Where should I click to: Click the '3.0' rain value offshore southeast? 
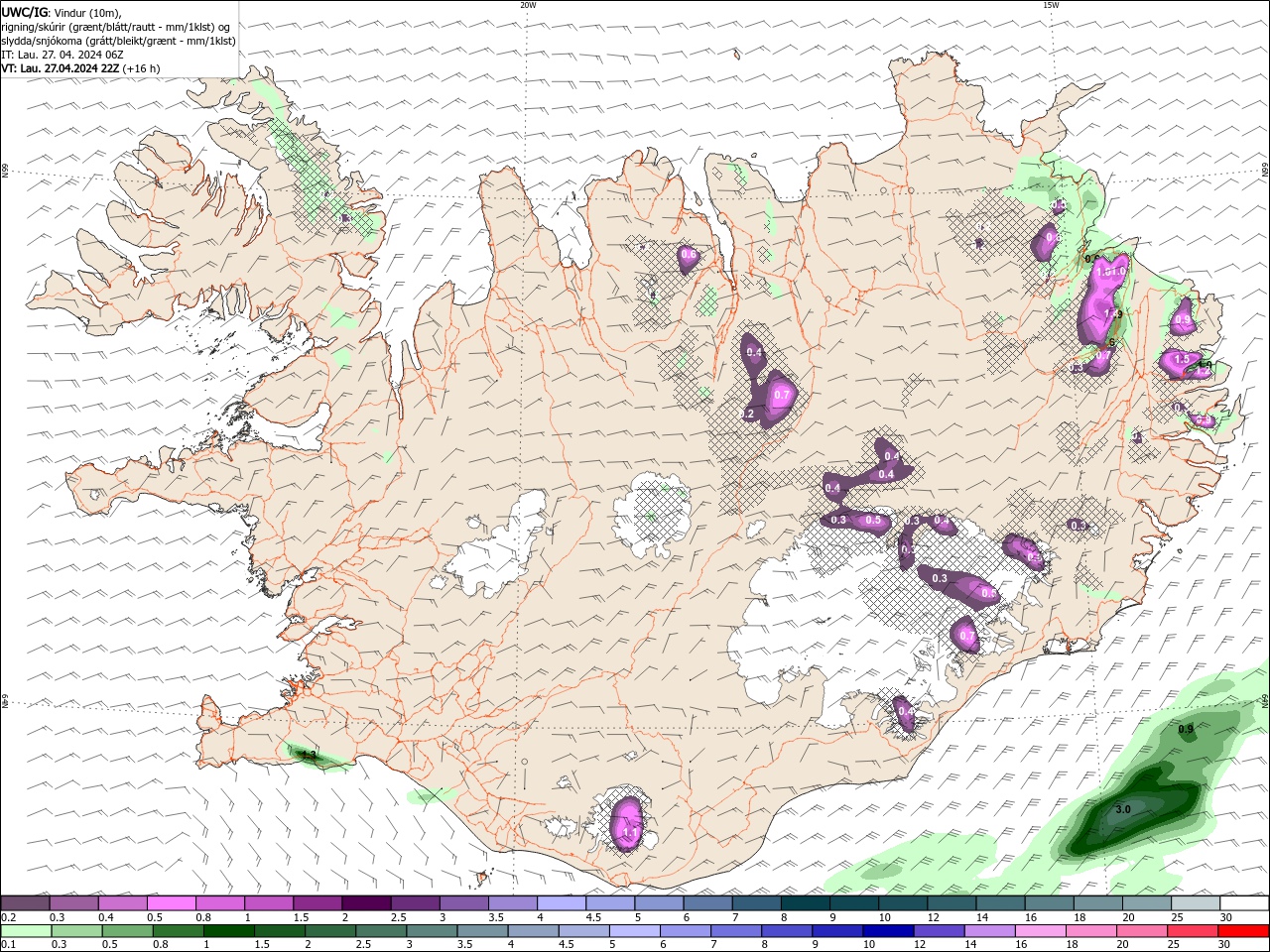[x=1123, y=809]
